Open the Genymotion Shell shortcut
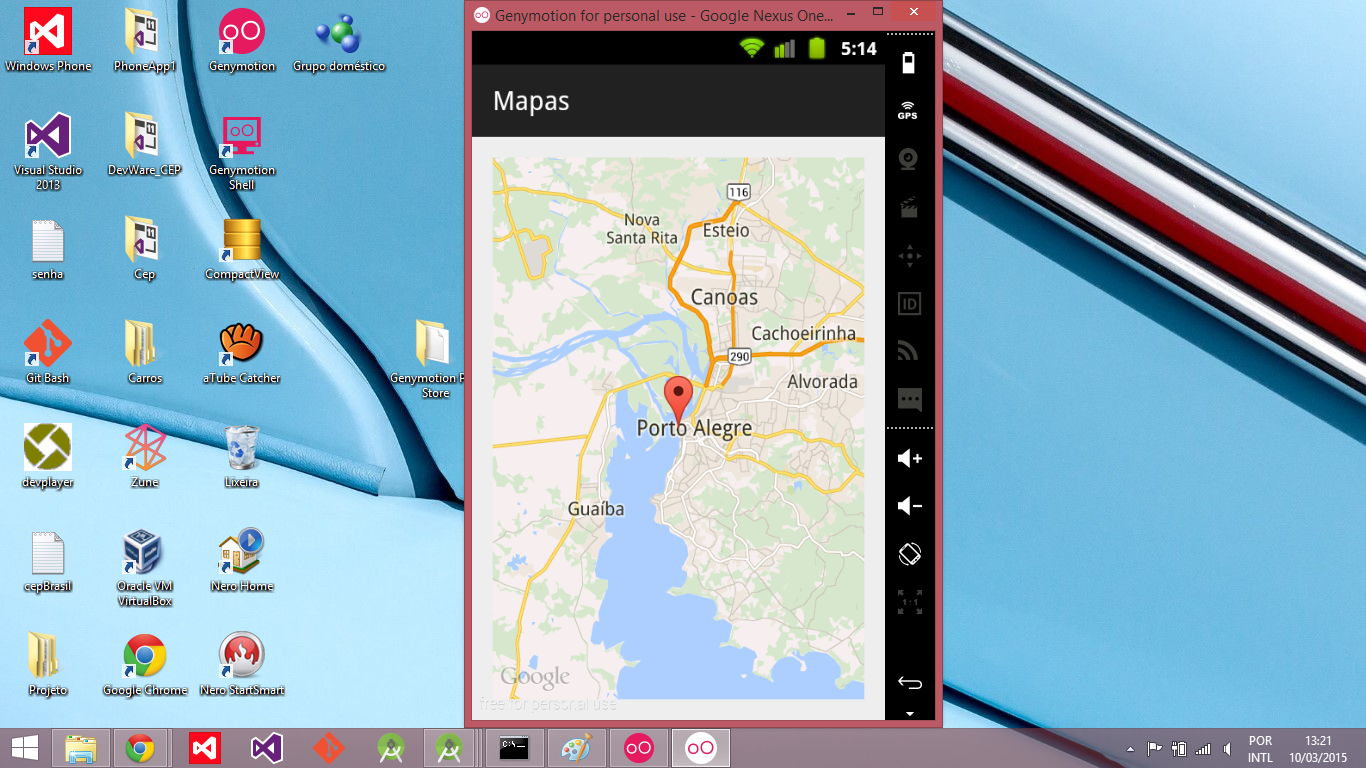1366x768 pixels. point(241,137)
